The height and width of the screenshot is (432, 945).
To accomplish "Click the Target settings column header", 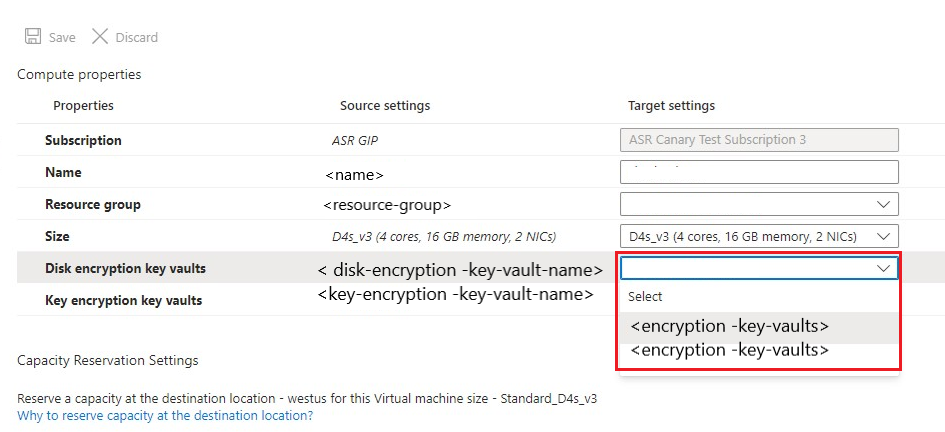I will click(671, 105).
